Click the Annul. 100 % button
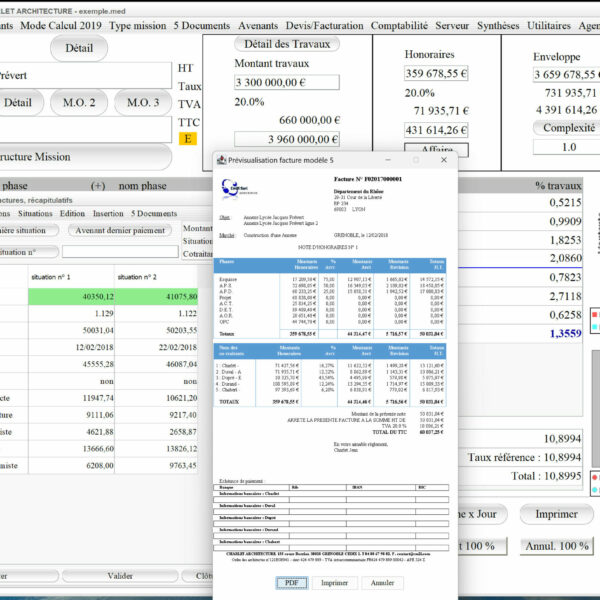 (x=557, y=546)
